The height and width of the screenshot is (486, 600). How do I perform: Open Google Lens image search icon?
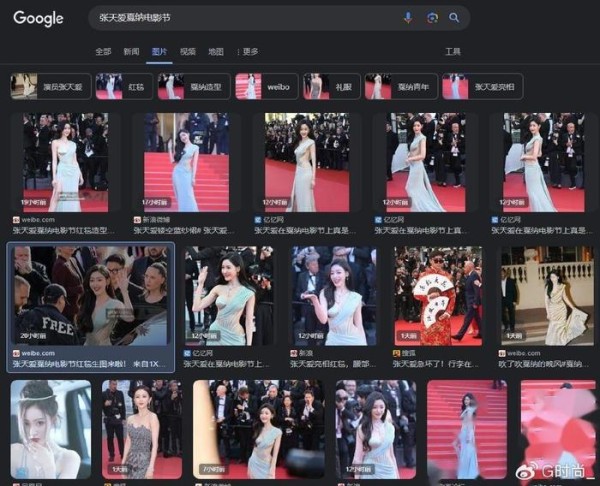point(432,18)
